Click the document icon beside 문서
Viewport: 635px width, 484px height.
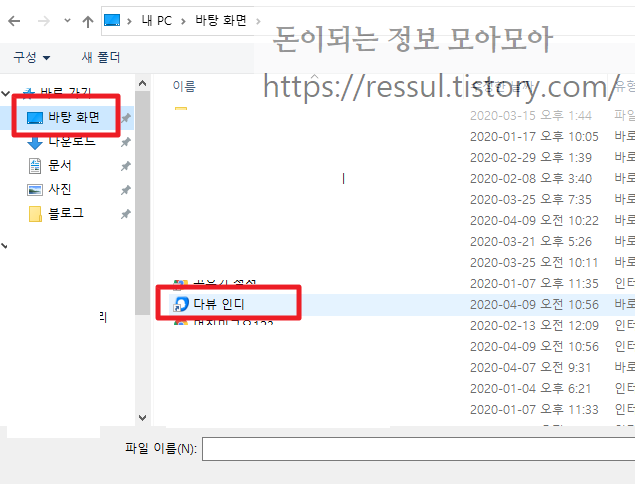[35, 166]
